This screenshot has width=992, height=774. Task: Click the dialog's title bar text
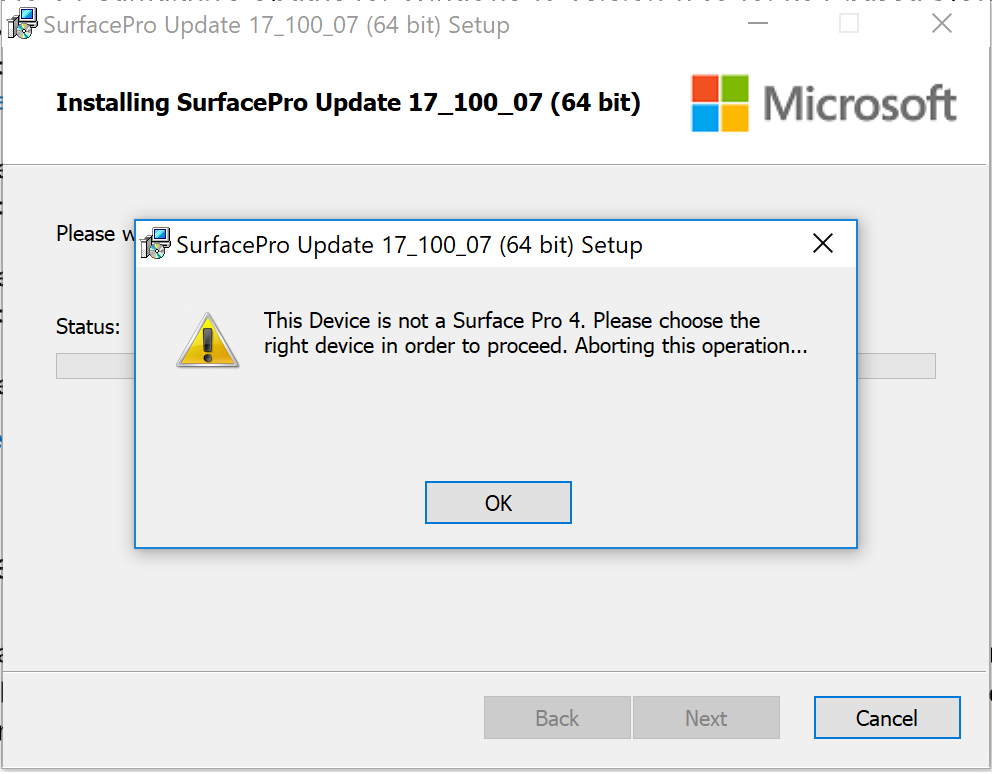coord(409,245)
